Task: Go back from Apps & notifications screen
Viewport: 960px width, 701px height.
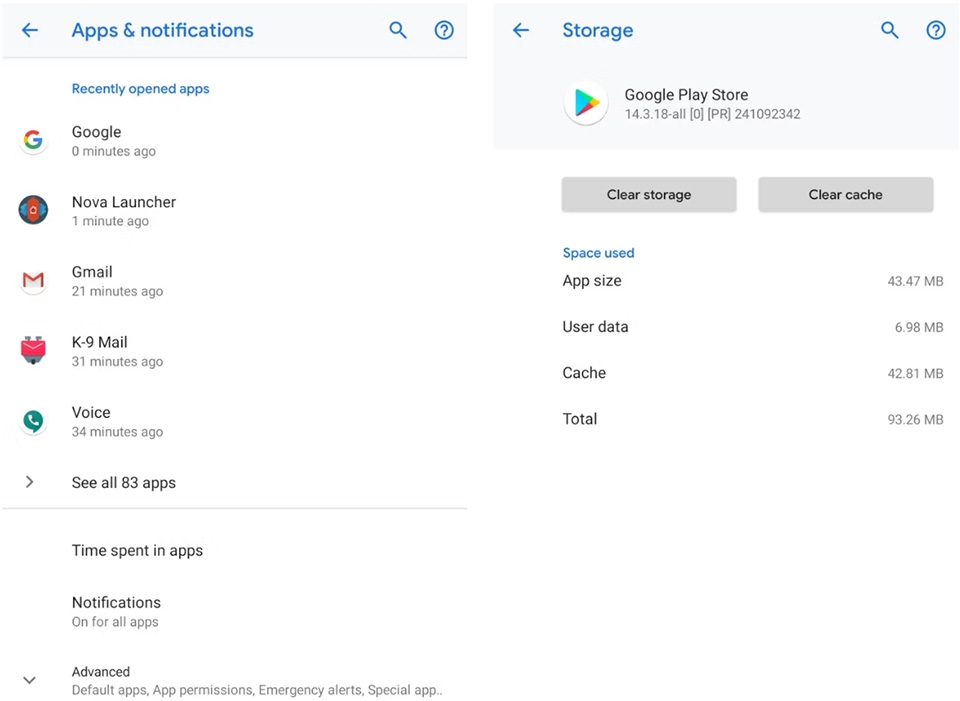Action: [x=29, y=30]
